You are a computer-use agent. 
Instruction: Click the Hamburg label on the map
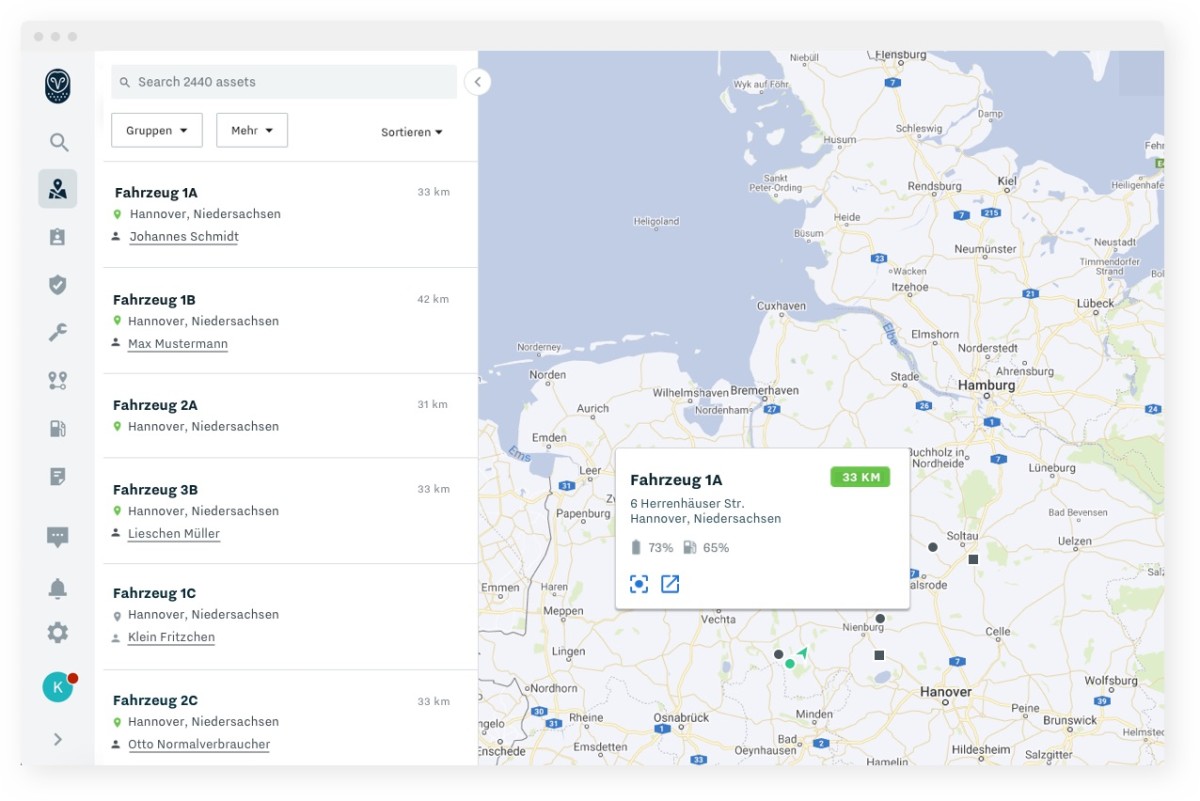986,385
